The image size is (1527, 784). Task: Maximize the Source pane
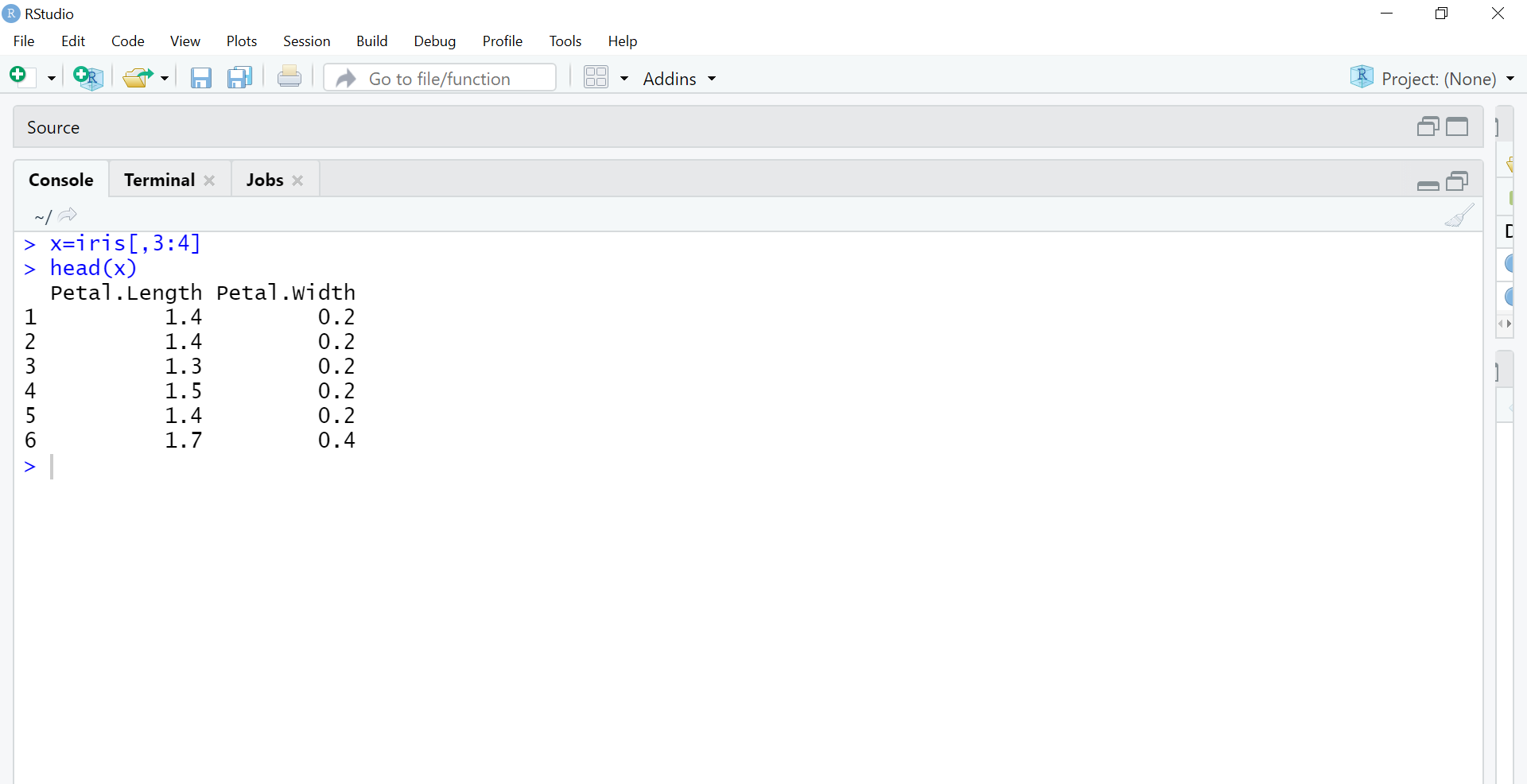pyautogui.click(x=1457, y=126)
